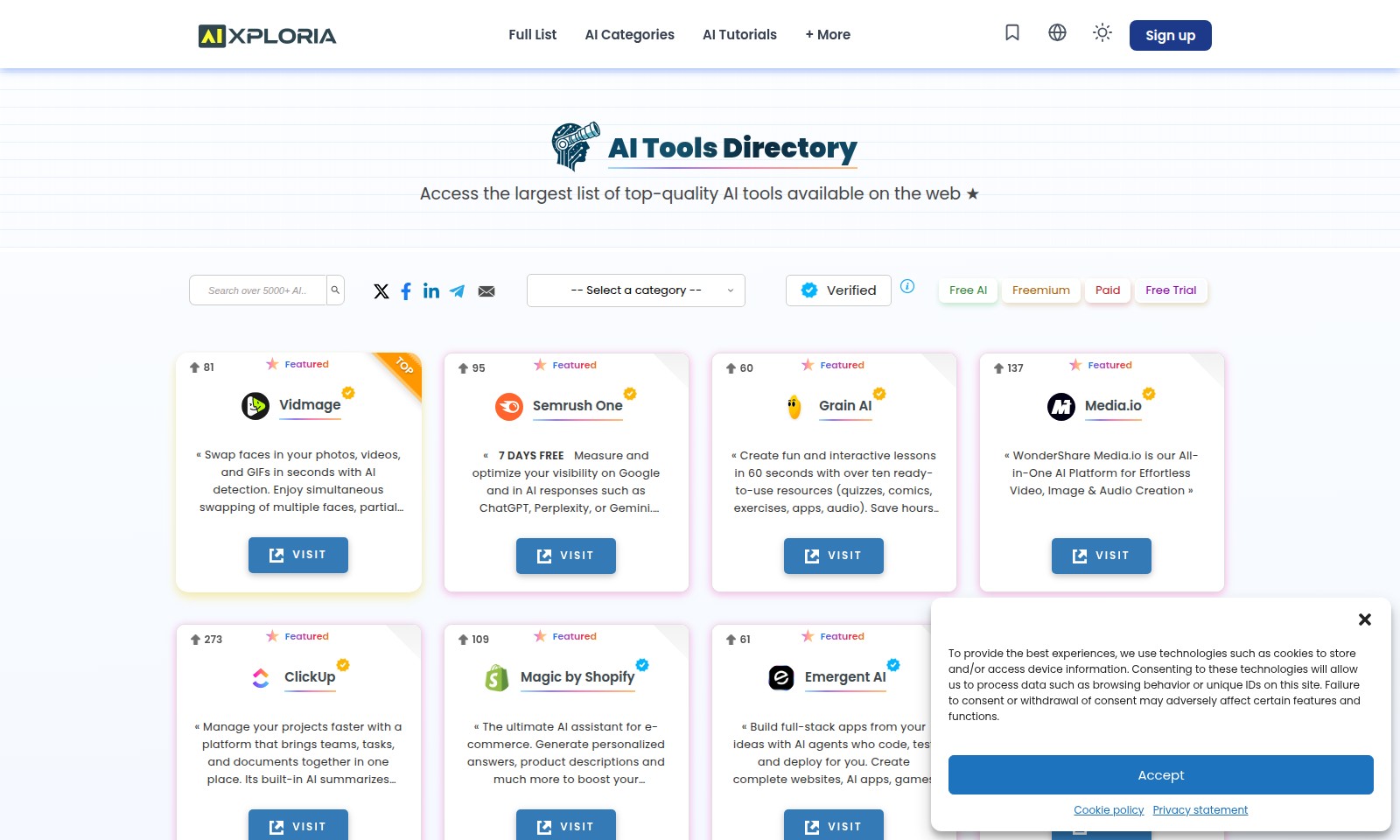Share on Facebook icon

coord(406,291)
